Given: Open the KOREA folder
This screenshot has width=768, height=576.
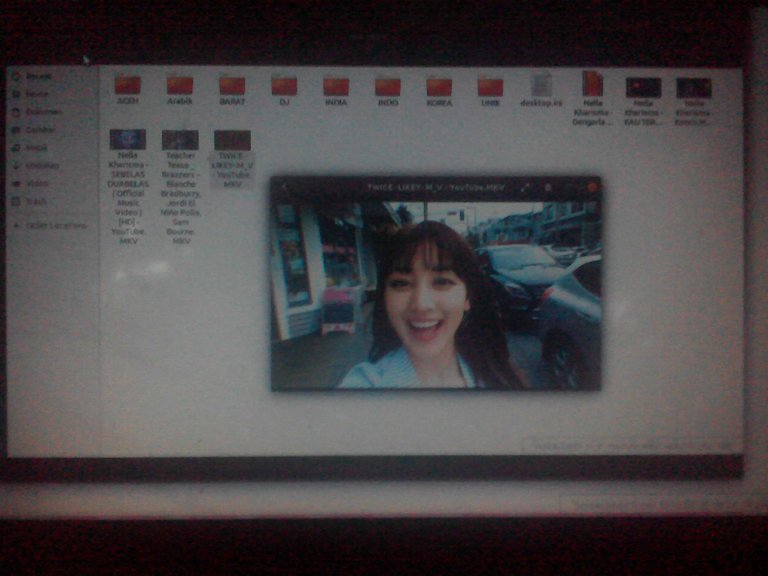Looking at the screenshot, I should pyautogui.click(x=439, y=87).
